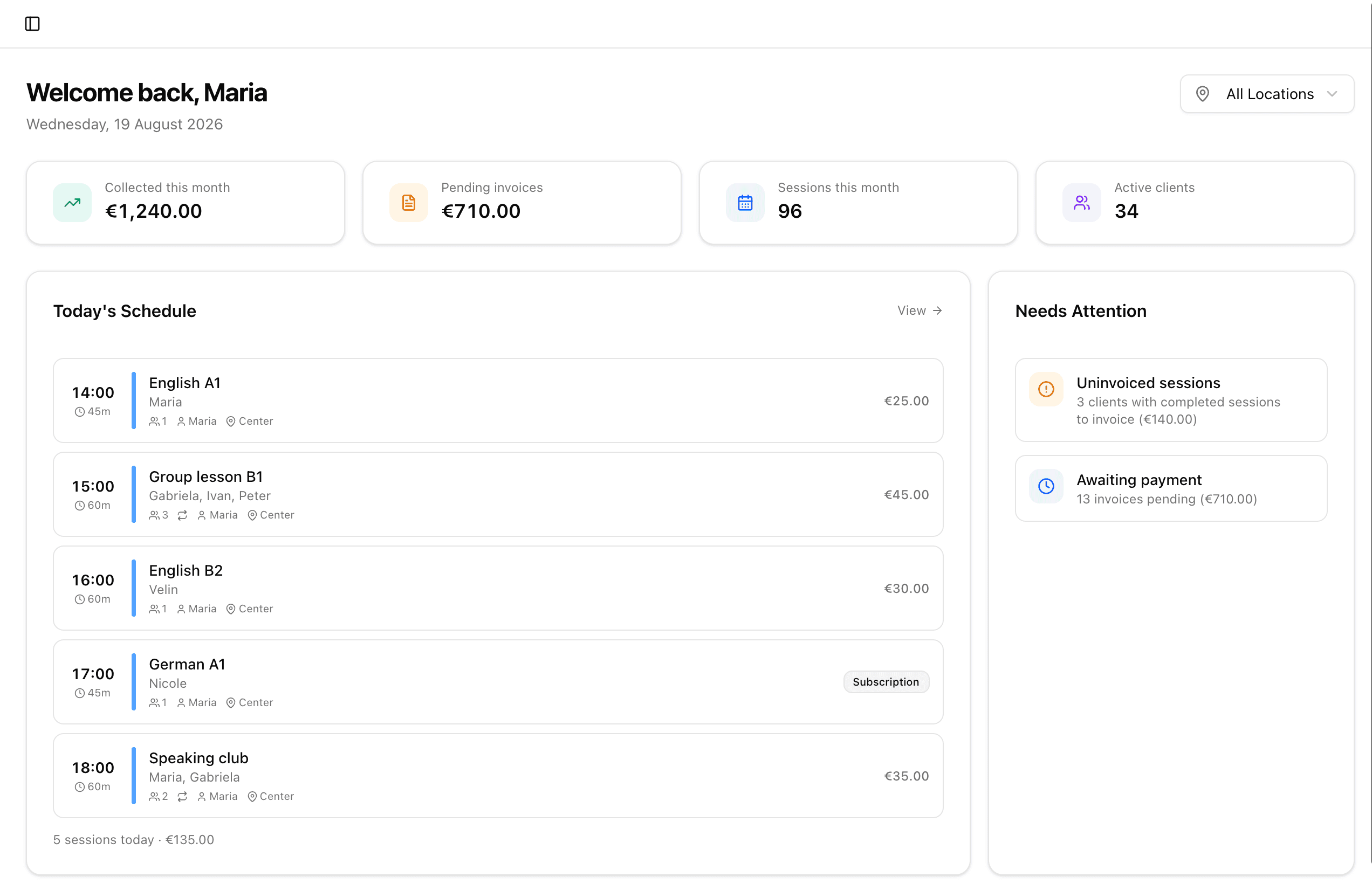Click the clock icon beside 60m at 15:00
This screenshot has height=884, width=1372.
pyautogui.click(x=80, y=506)
